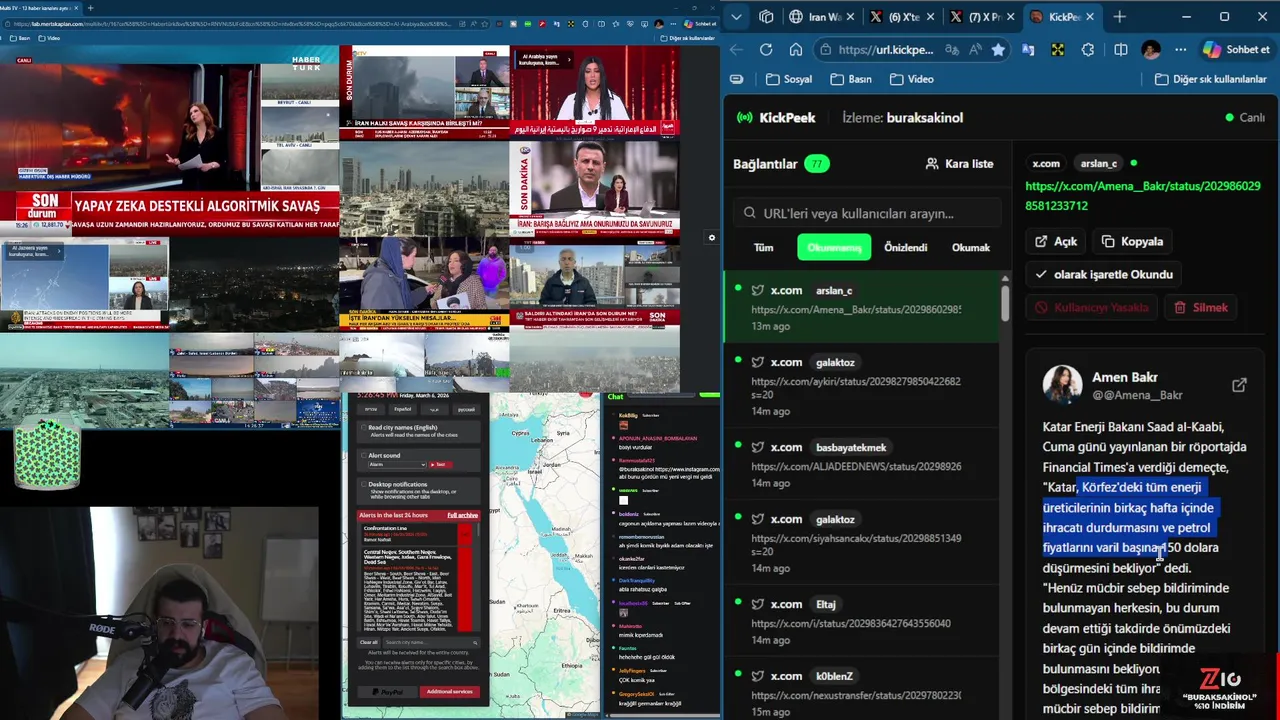This screenshot has width=1280, height=720.
Task: Switch to the Iran War browser tab
Action: [819, 17]
